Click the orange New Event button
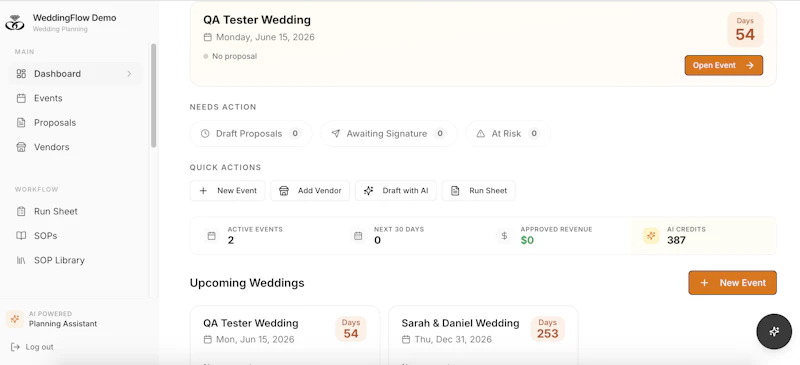The image size is (800, 365). pyautogui.click(x=732, y=283)
